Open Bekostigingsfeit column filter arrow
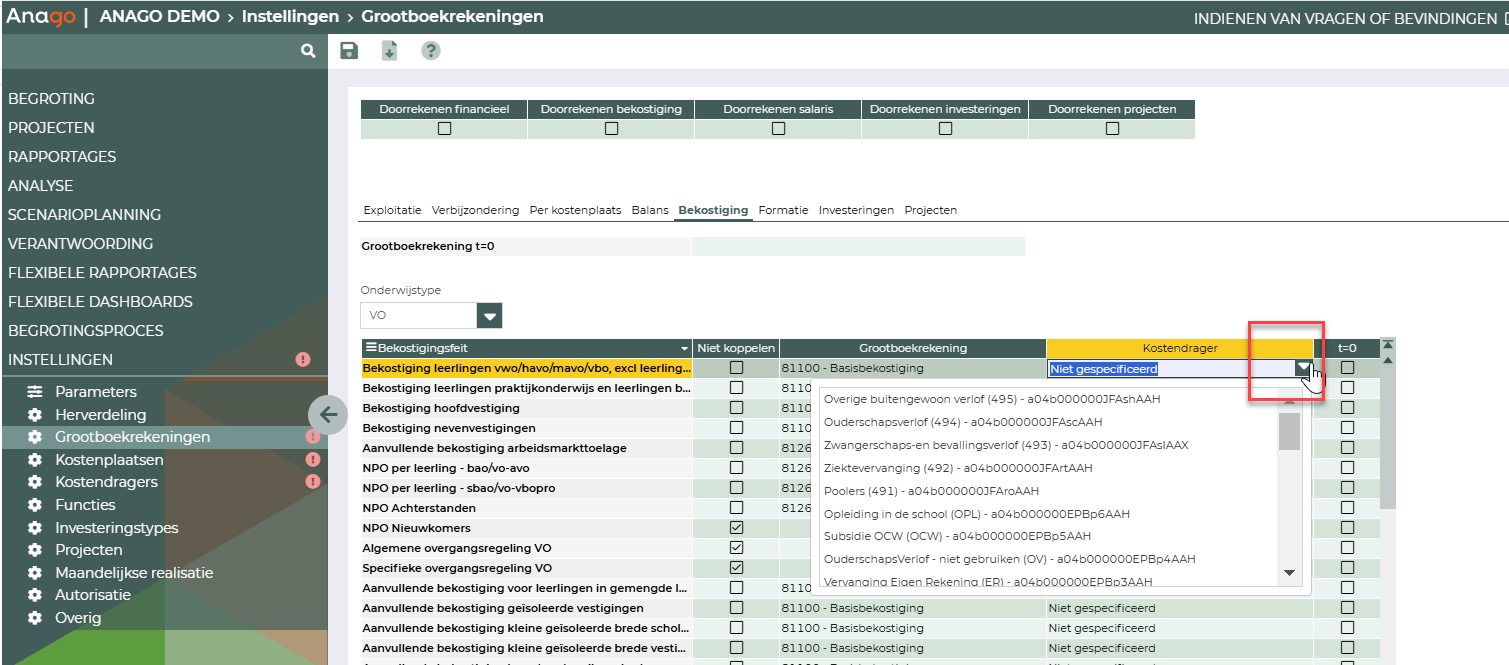Screen dimensions: 1509x665 pos(685,349)
